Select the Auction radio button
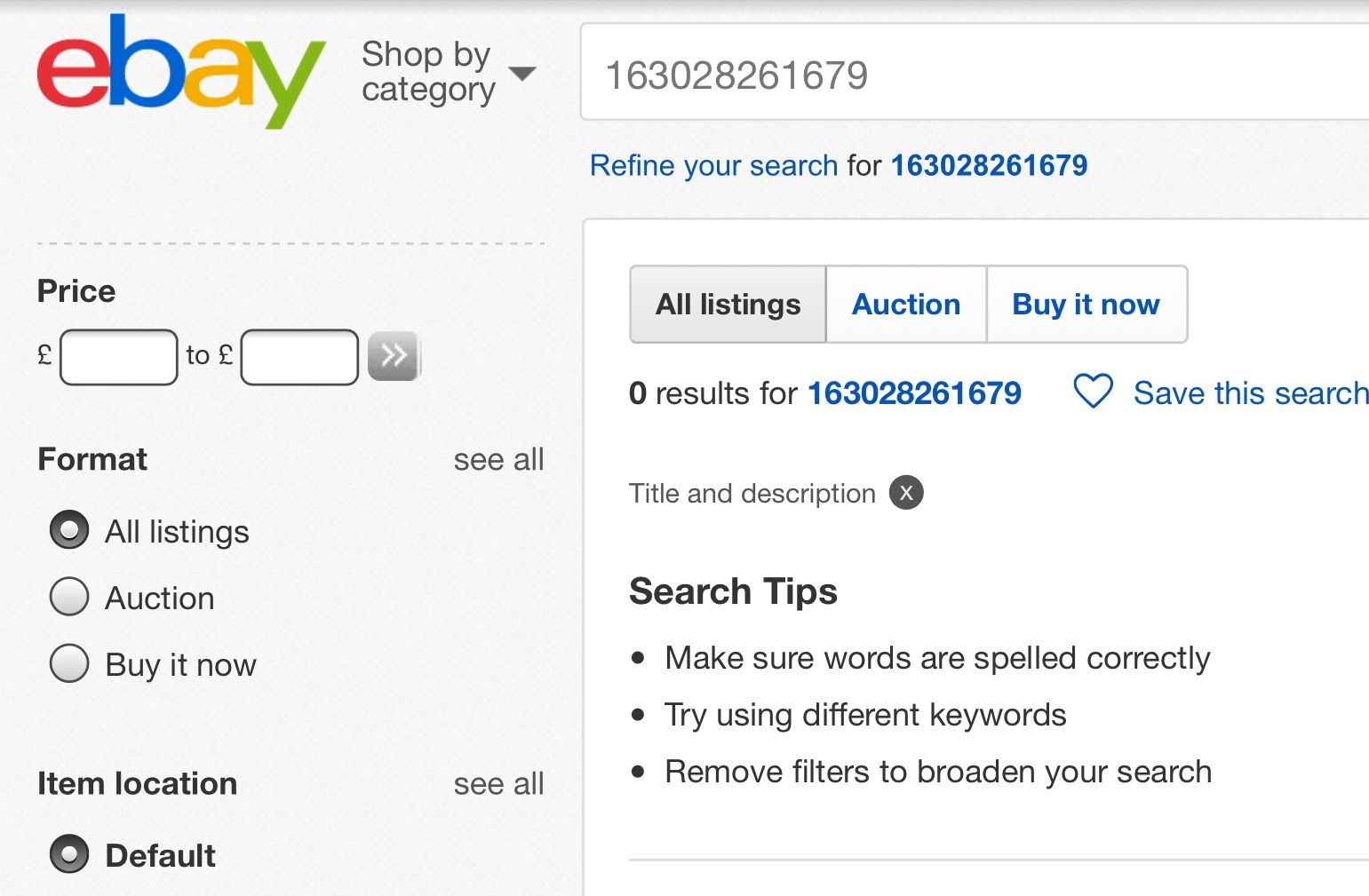Screen dimensions: 1369x896 69,597
